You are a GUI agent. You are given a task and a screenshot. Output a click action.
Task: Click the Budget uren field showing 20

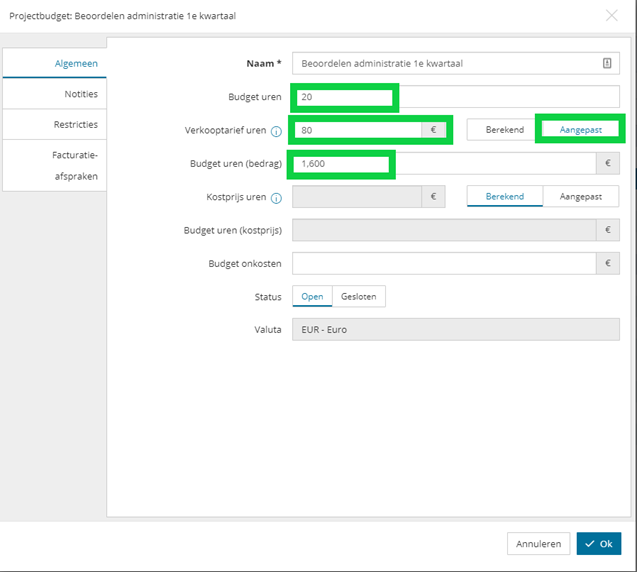pyautogui.click(x=456, y=97)
